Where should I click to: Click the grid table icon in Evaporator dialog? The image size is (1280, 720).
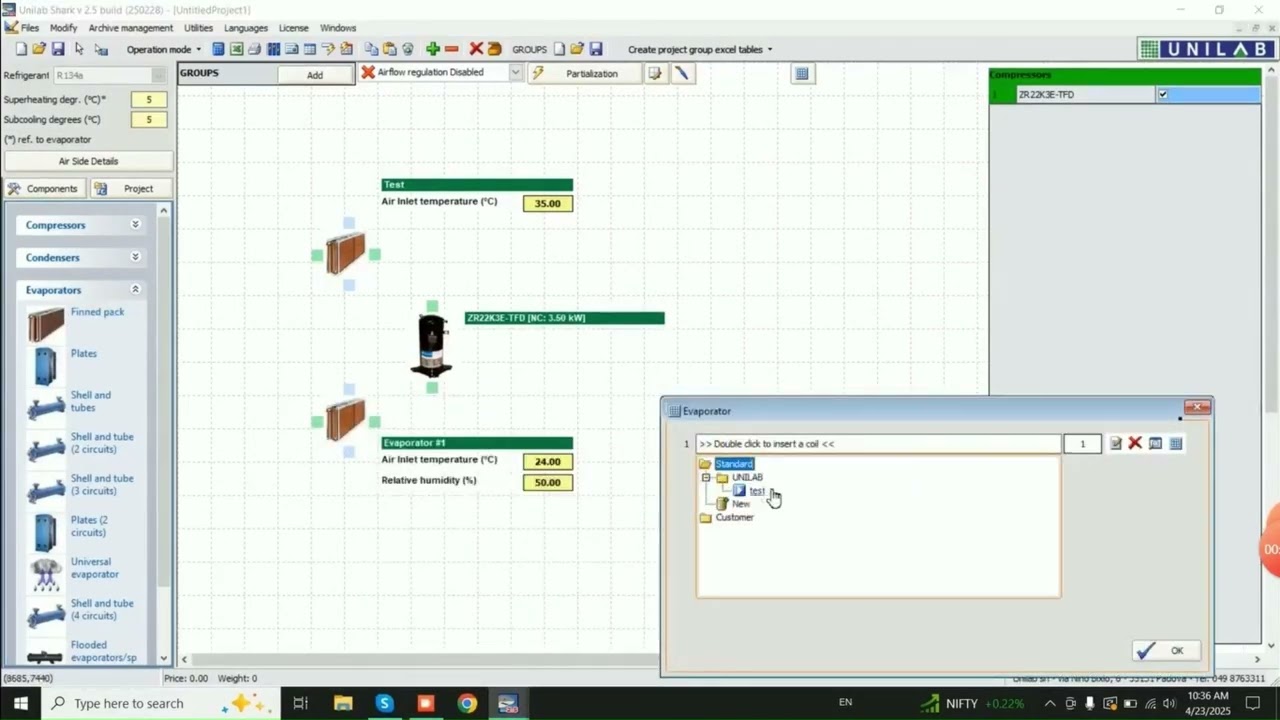[x=1176, y=443]
